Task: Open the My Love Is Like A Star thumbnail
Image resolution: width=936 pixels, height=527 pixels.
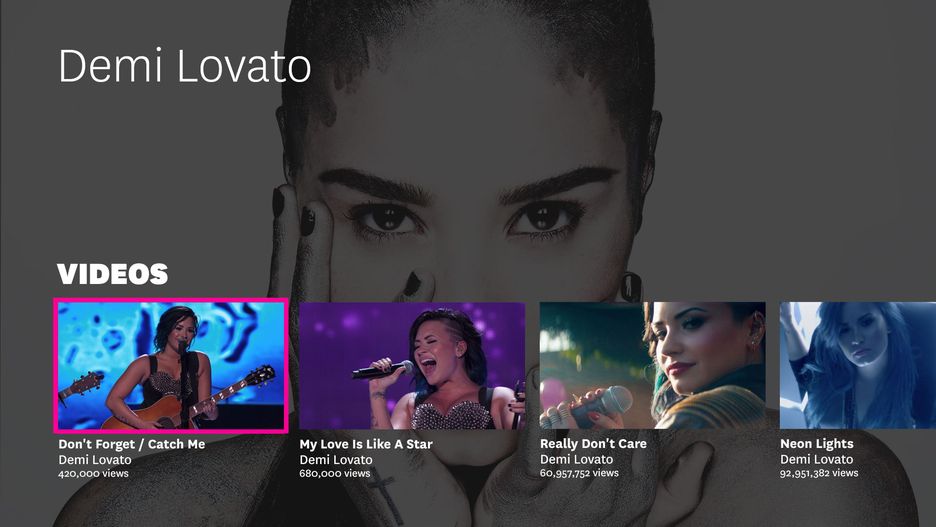Action: 412,365
